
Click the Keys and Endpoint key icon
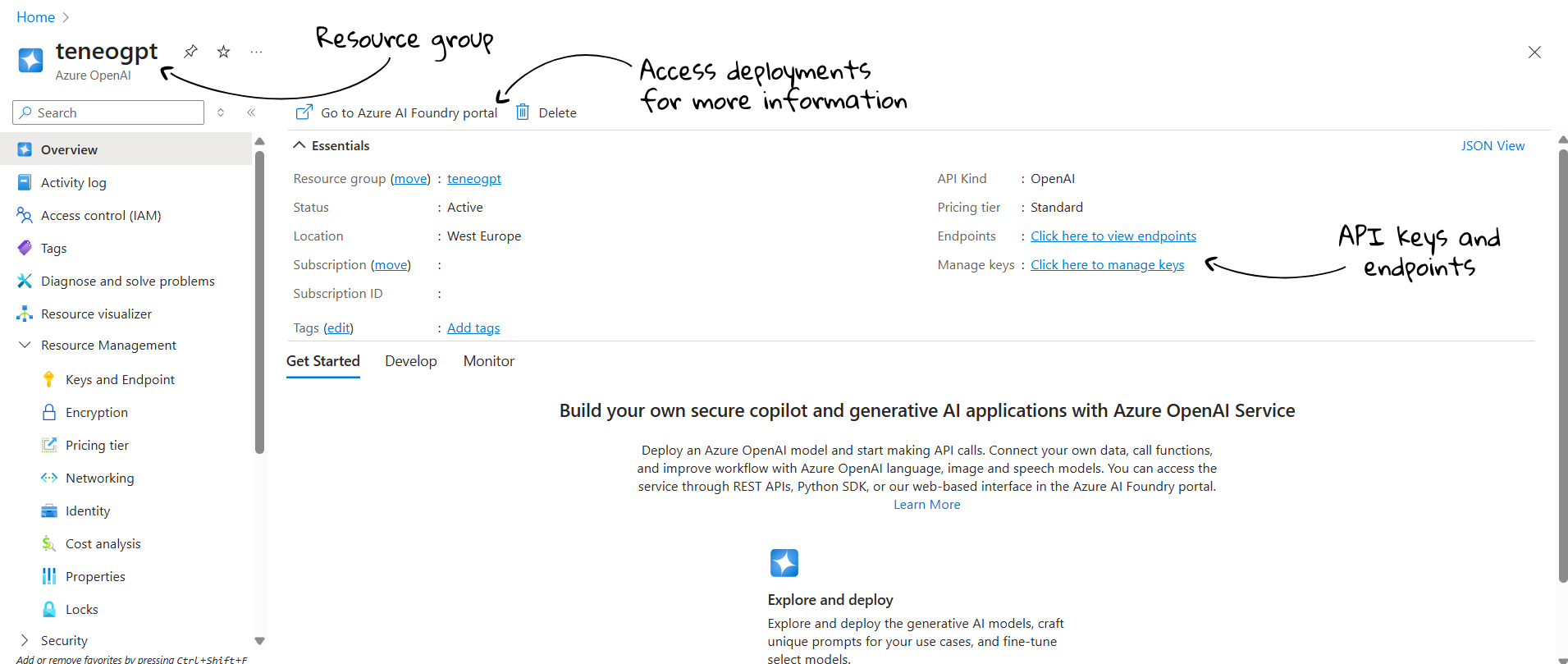pos(49,379)
